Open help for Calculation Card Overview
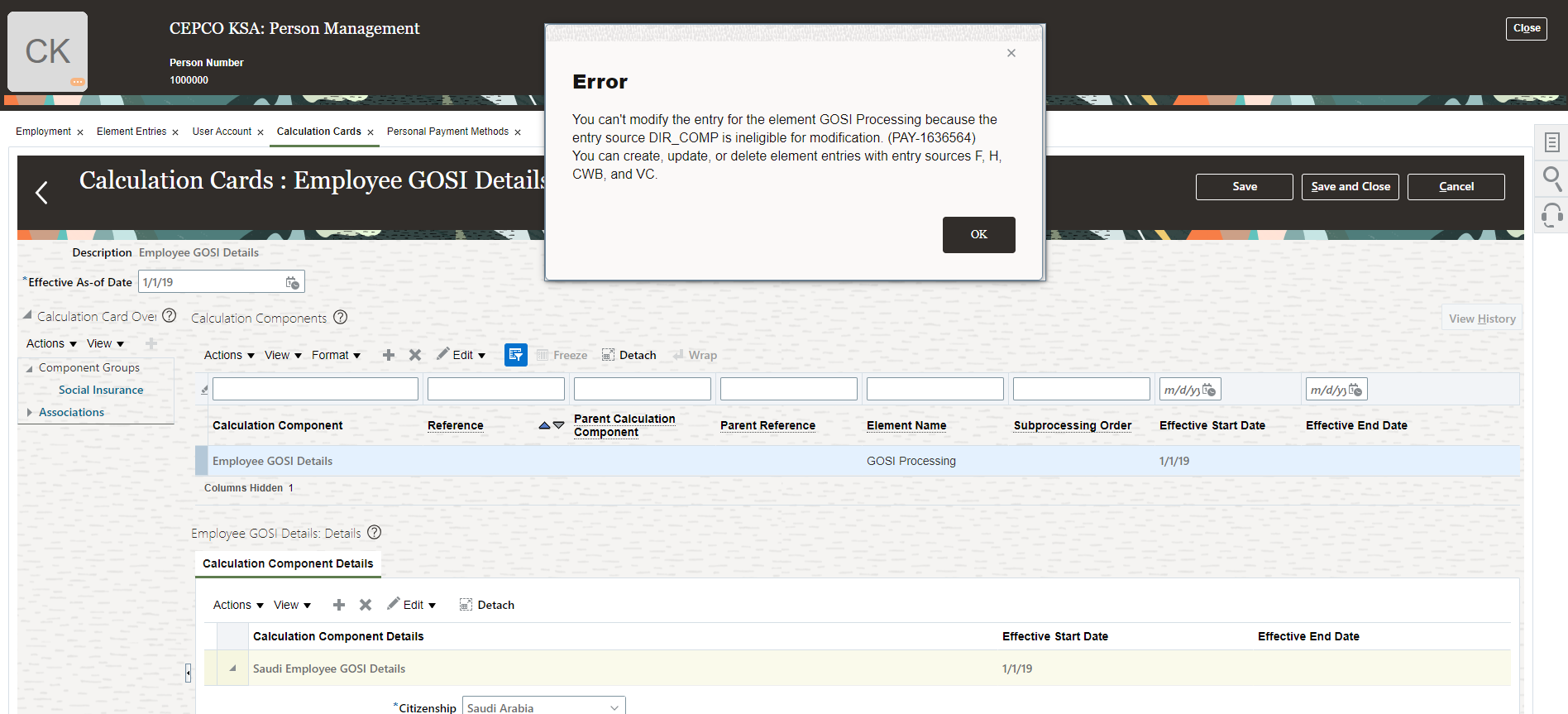 (170, 315)
